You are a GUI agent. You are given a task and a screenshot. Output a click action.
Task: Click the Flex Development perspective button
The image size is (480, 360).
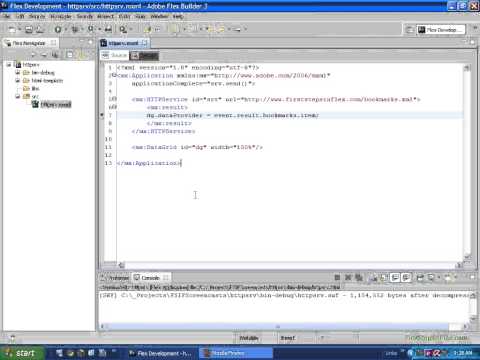point(441,30)
